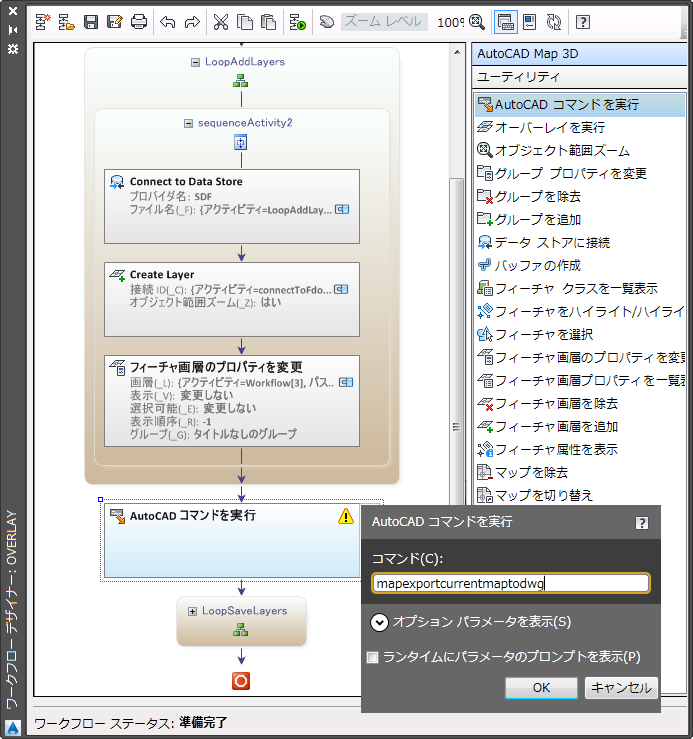
Task: Click LoopSaveLayers green loop icon
Action: pyautogui.click(x=241, y=630)
